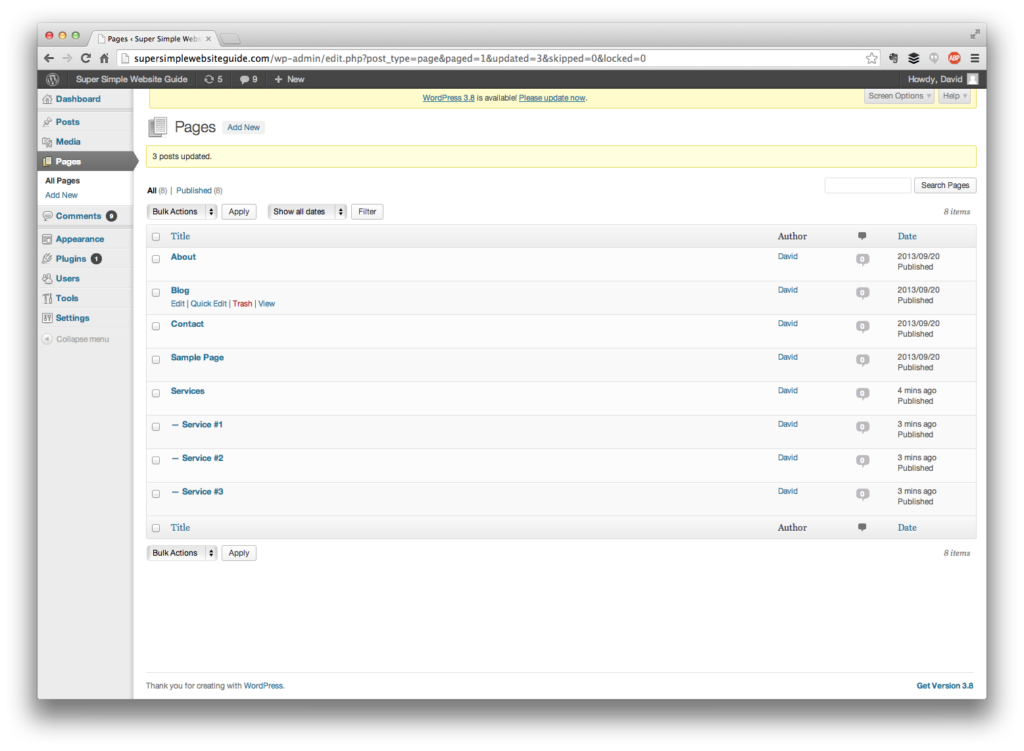Open the Pages sidebar menu item
The height and width of the screenshot is (751, 1024).
(85, 161)
